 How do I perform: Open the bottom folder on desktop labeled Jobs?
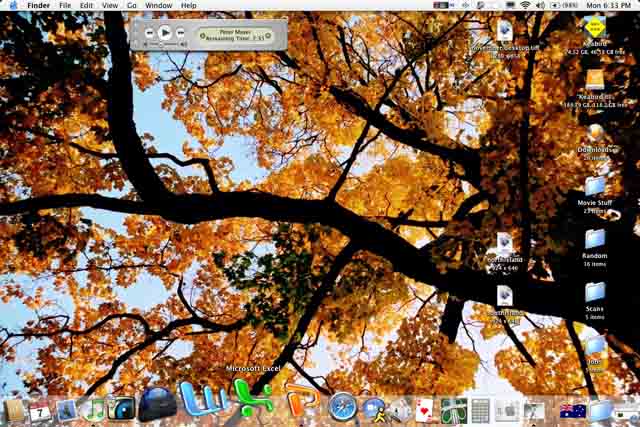tap(595, 346)
